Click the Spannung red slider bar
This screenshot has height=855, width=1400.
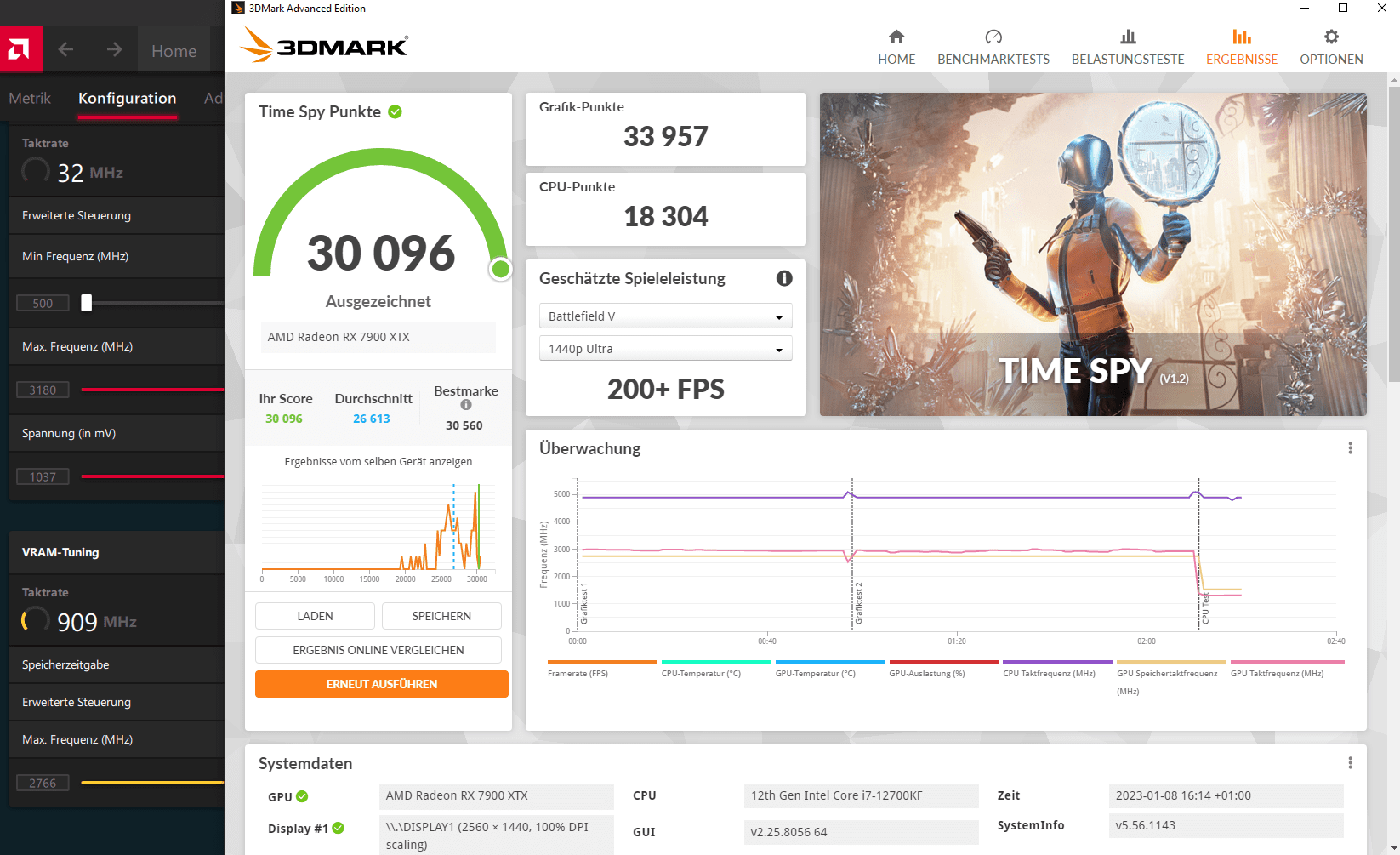click(x=152, y=476)
